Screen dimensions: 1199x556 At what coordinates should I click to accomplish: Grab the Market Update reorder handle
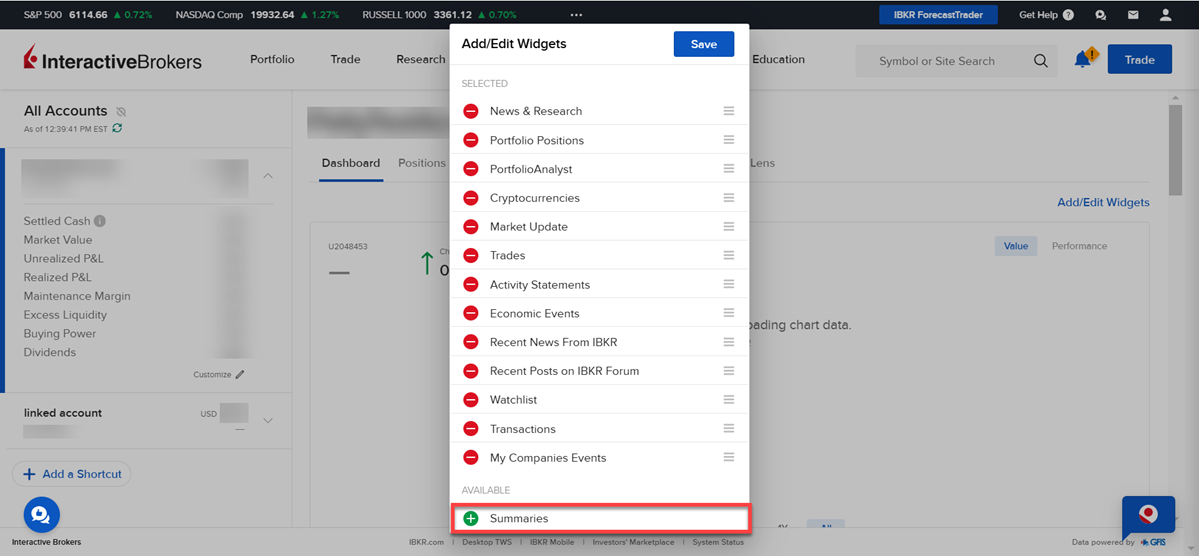pyautogui.click(x=729, y=226)
